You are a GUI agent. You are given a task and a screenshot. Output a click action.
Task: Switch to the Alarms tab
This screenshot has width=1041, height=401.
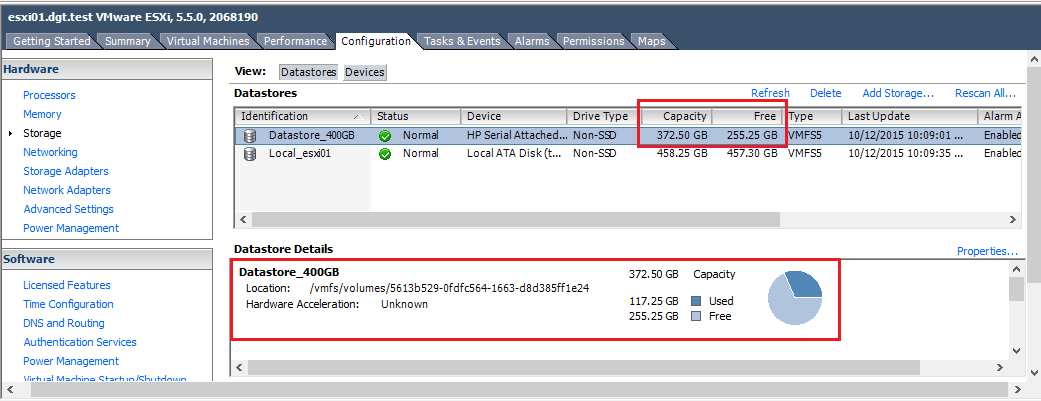532,41
